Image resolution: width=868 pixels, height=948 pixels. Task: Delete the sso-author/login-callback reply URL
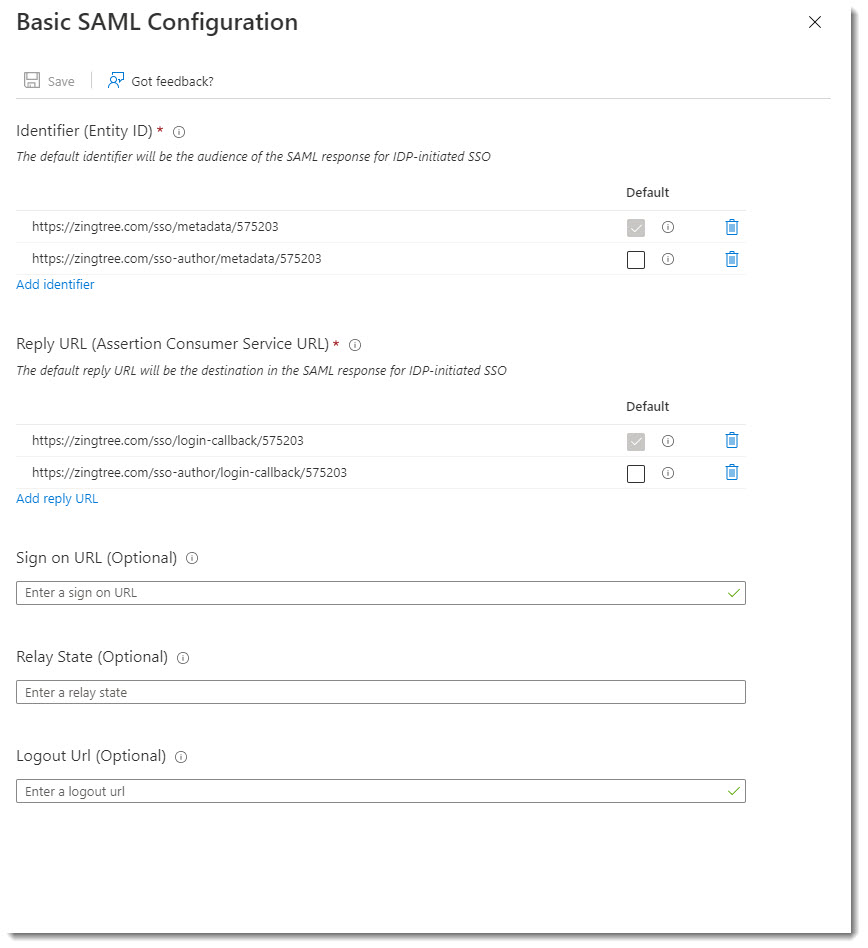pyautogui.click(x=731, y=473)
